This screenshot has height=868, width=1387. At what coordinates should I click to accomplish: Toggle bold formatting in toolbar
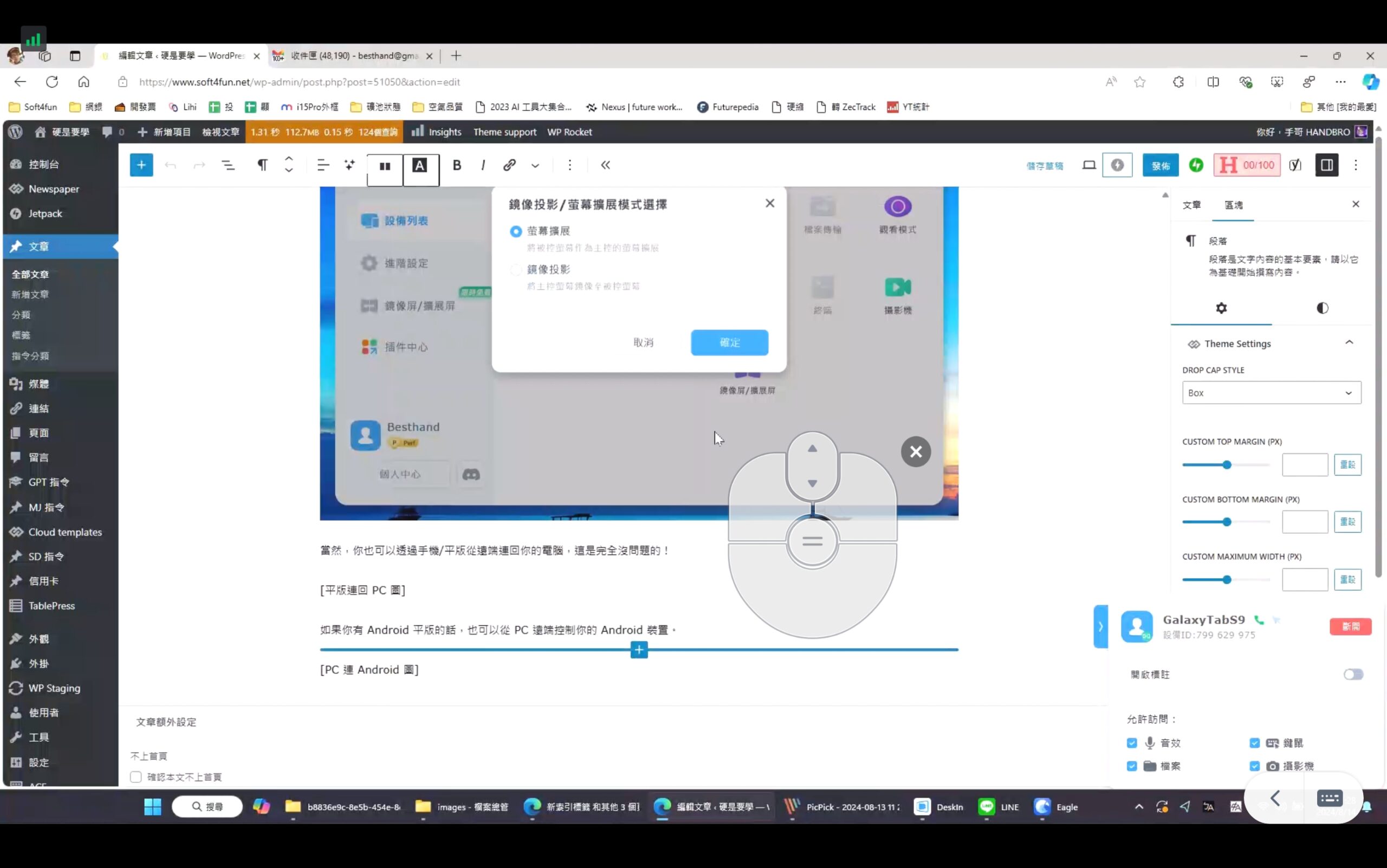456,165
